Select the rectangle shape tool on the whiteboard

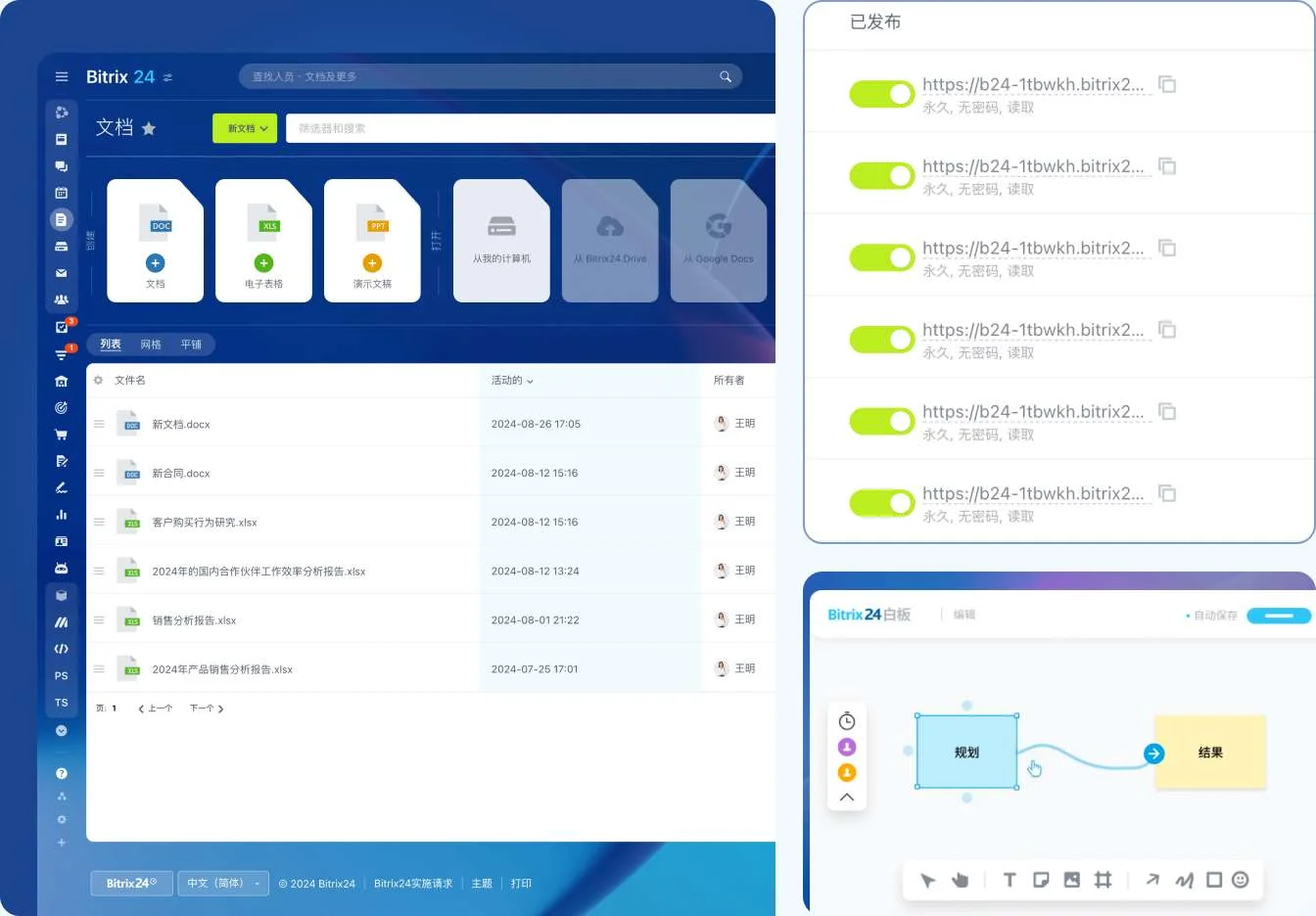click(x=1214, y=880)
